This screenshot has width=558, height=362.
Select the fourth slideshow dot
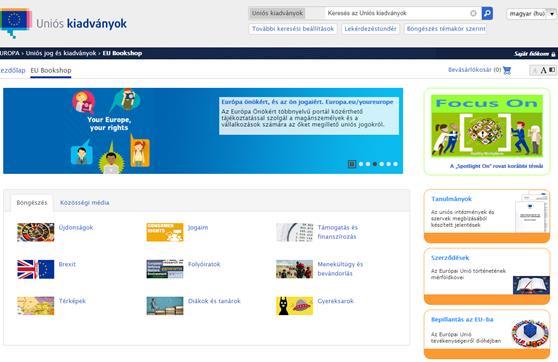click(x=382, y=164)
